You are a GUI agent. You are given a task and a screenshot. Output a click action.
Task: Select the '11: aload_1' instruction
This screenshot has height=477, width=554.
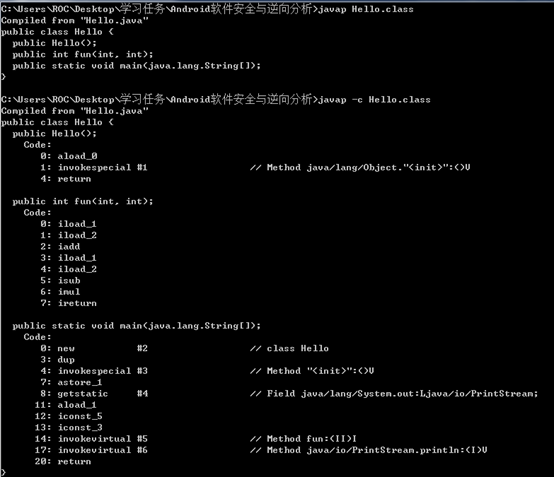pos(66,405)
